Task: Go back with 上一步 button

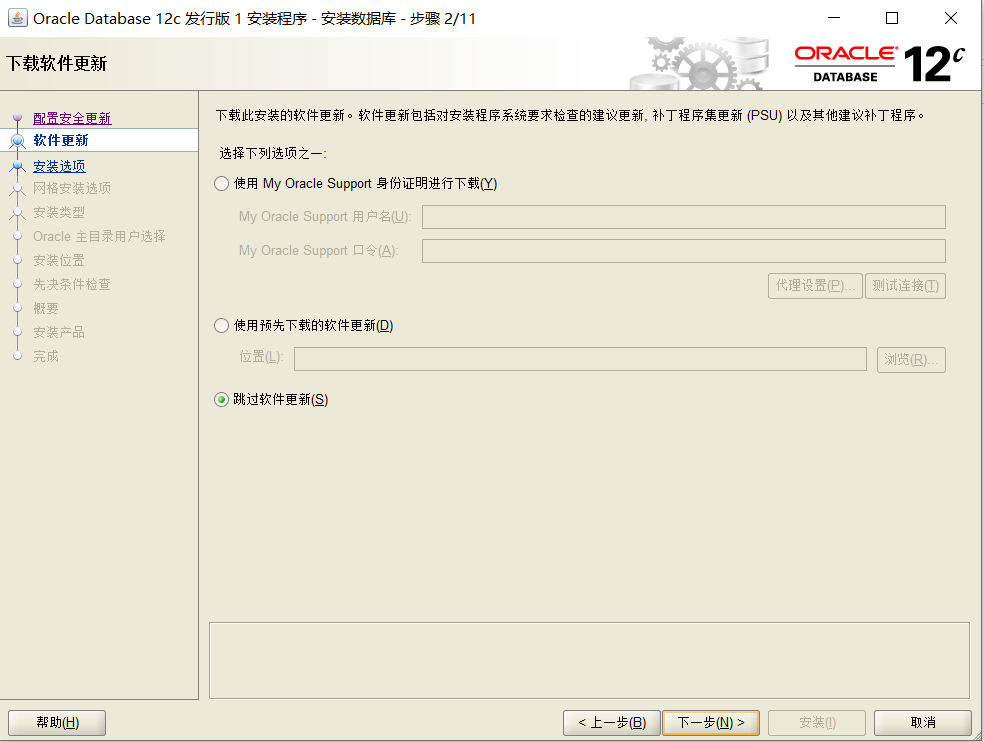Action: point(612,723)
